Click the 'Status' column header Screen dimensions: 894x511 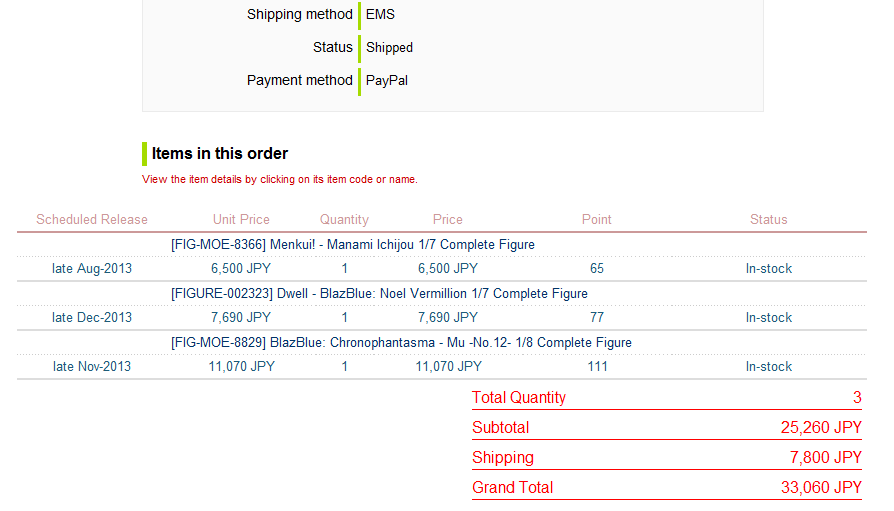769,220
